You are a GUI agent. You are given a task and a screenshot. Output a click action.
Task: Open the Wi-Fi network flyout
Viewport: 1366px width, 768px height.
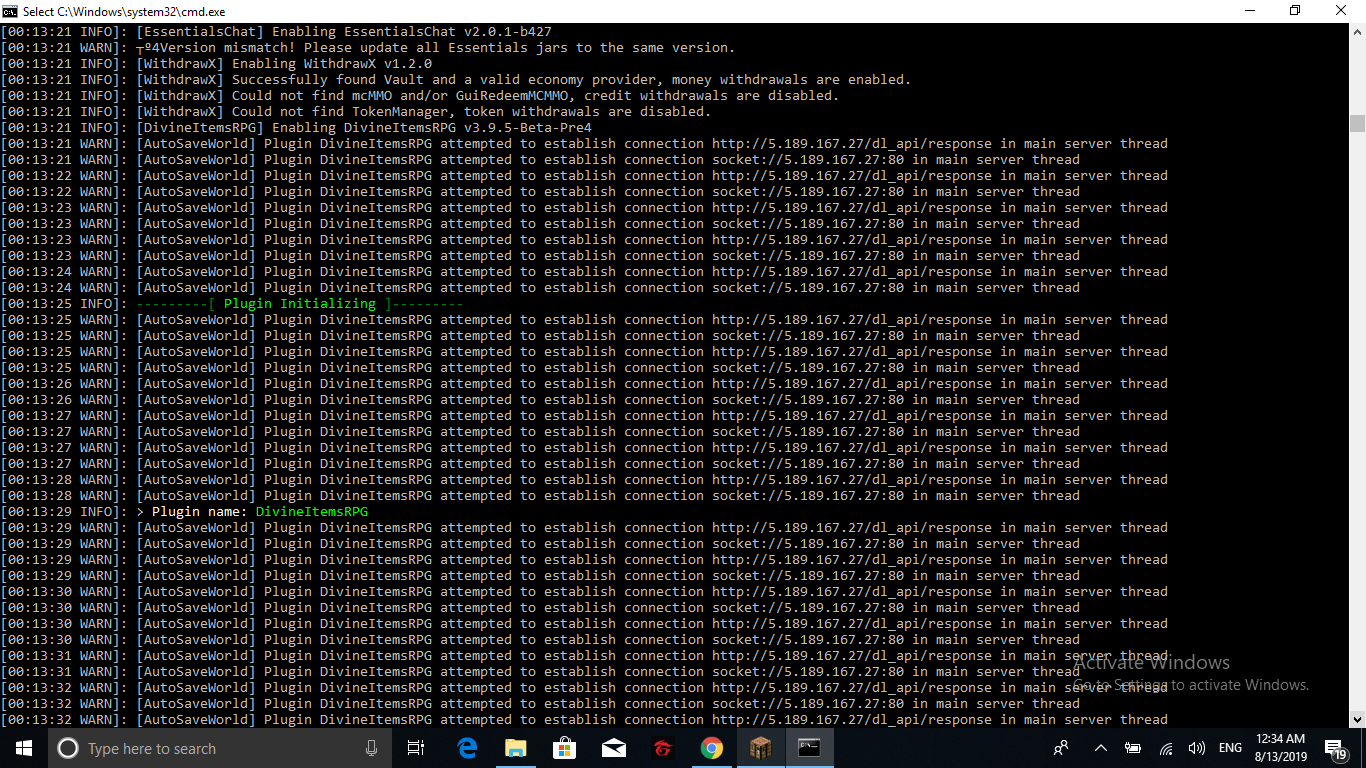click(x=1166, y=748)
